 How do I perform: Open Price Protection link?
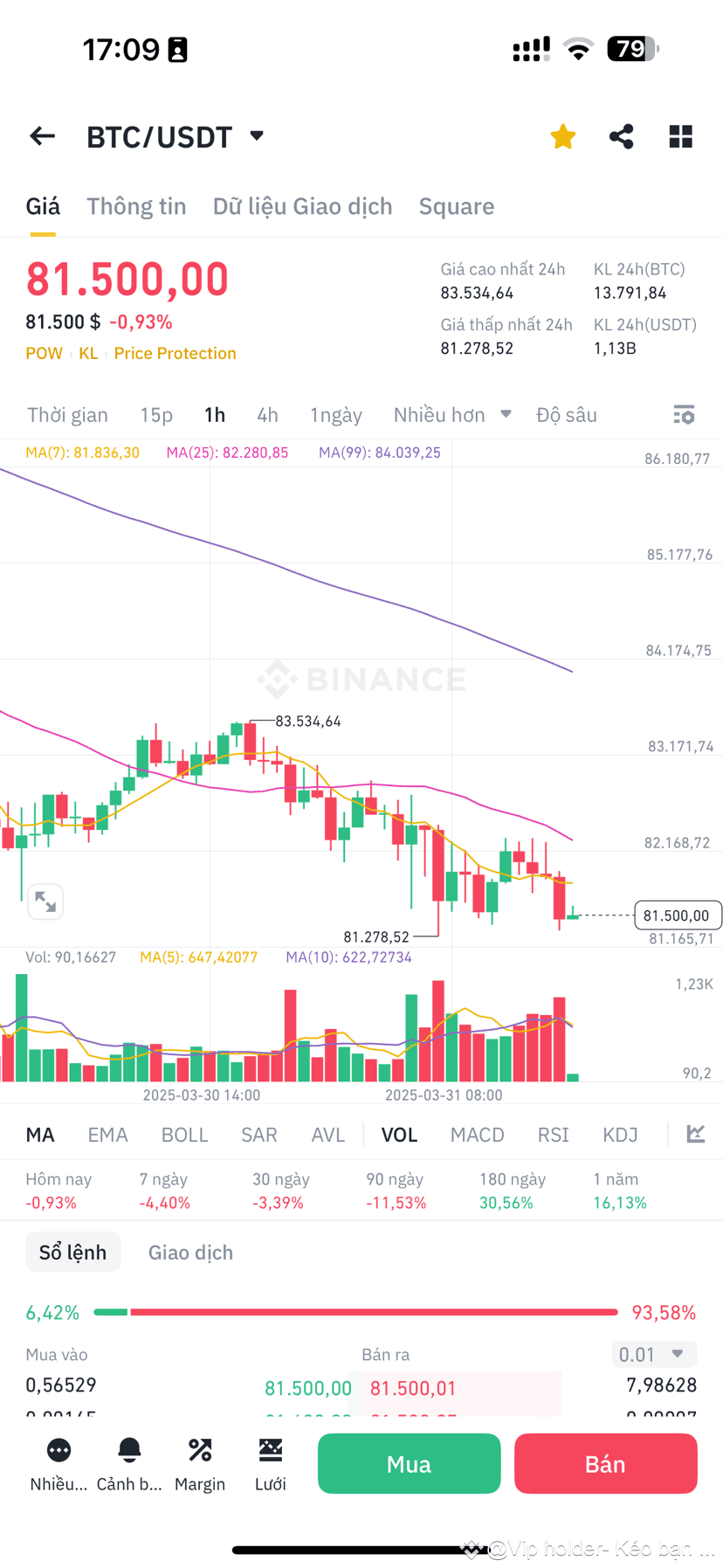175,353
